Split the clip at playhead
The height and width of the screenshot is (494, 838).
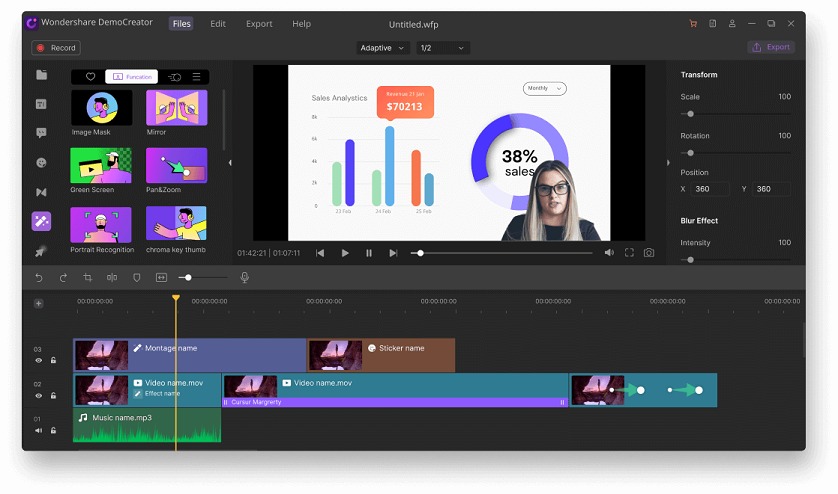coord(112,277)
